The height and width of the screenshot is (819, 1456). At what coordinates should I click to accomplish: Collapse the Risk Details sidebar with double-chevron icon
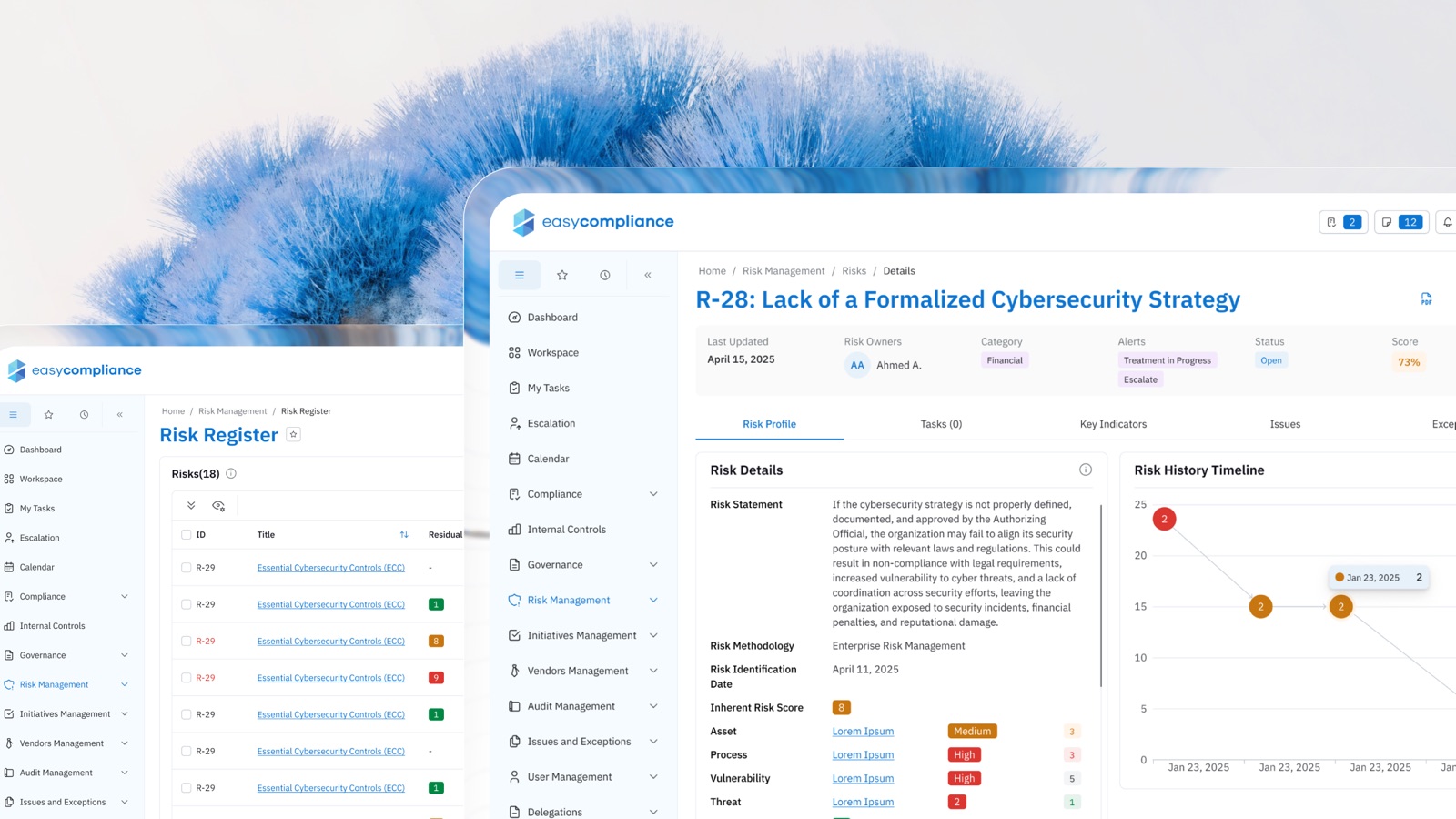point(648,275)
